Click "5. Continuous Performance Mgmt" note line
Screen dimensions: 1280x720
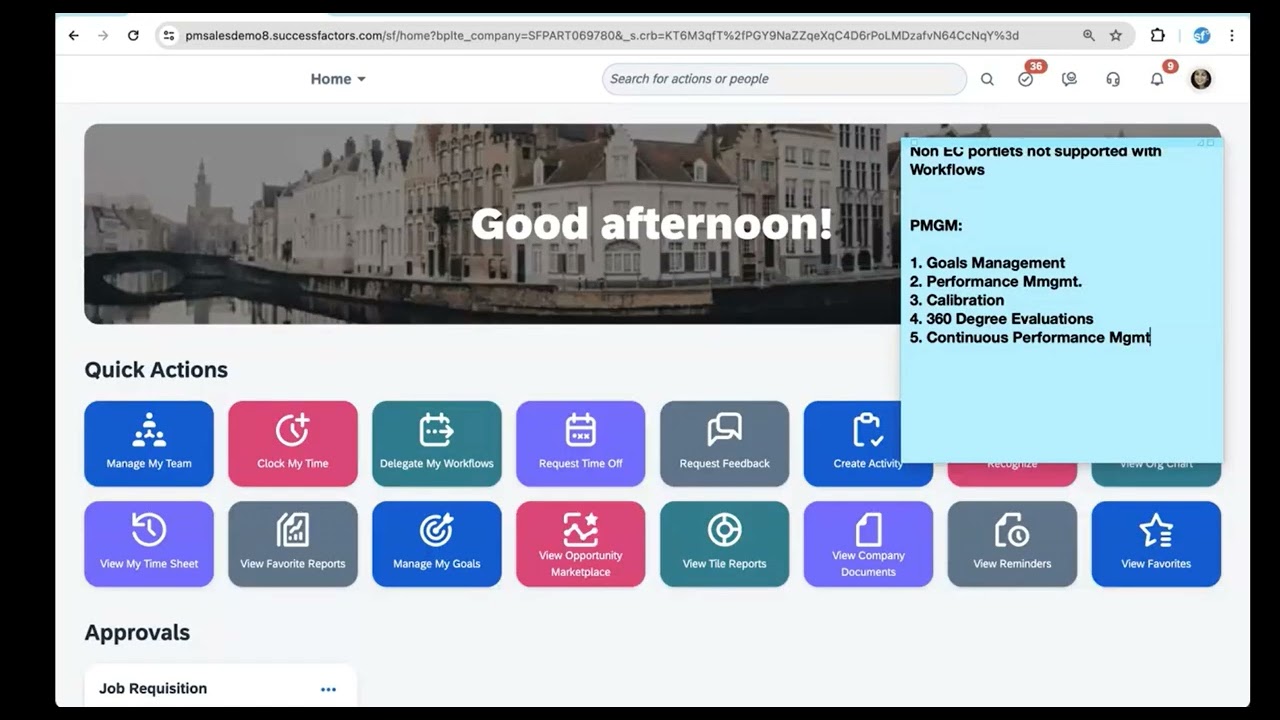(1030, 338)
